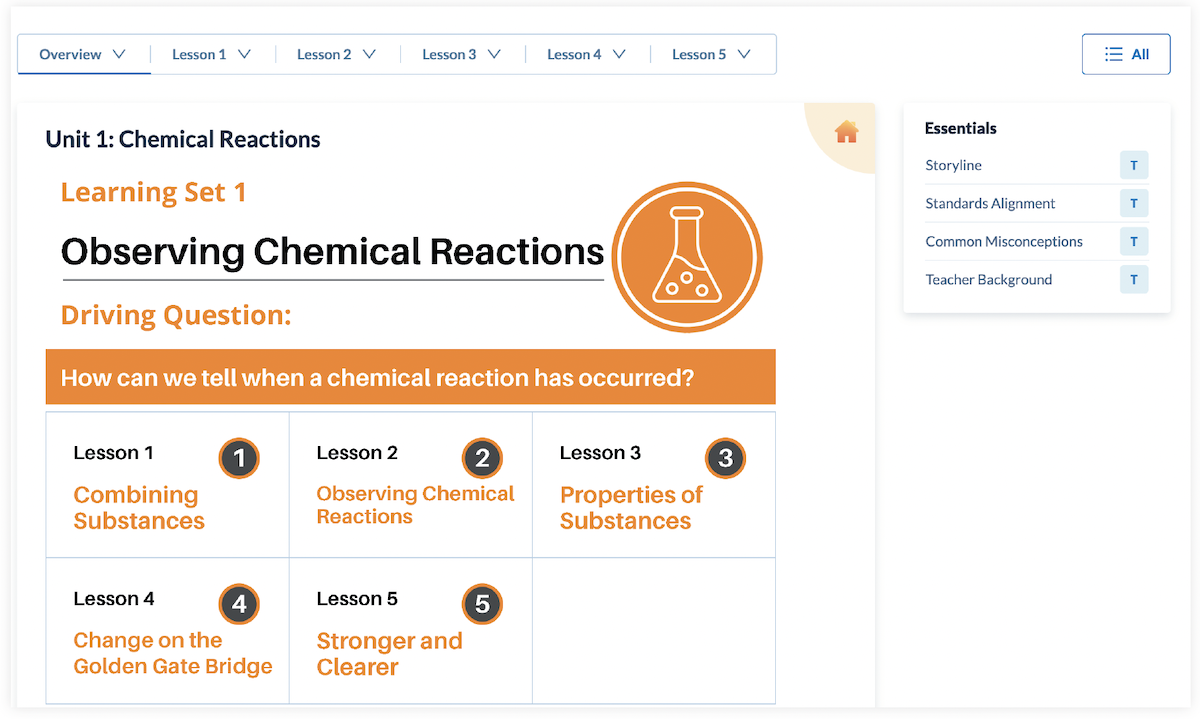Select the T icon for Common Misconceptions

[x=1134, y=241]
